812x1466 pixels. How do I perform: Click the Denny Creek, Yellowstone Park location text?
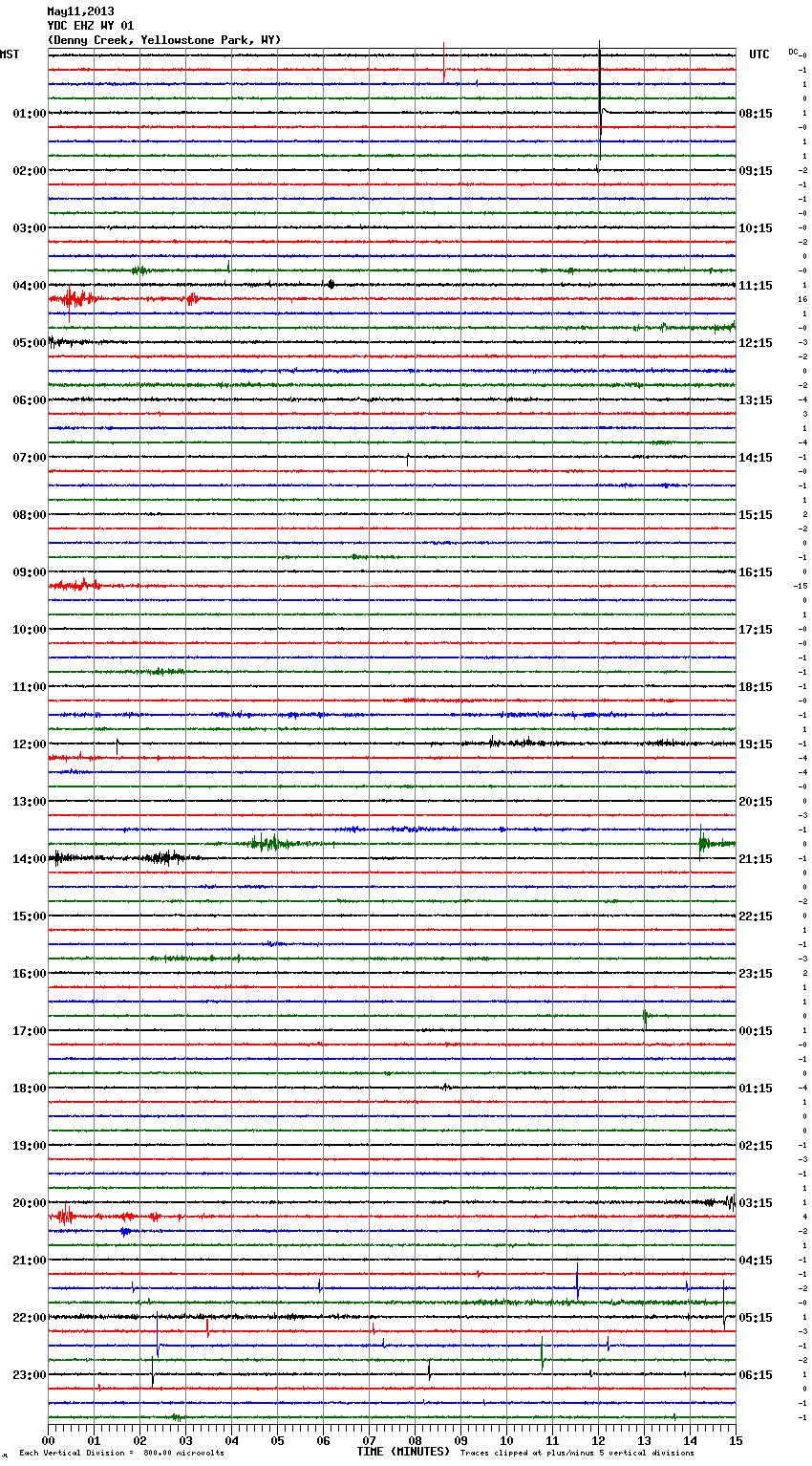pyautogui.click(x=163, y=40)
